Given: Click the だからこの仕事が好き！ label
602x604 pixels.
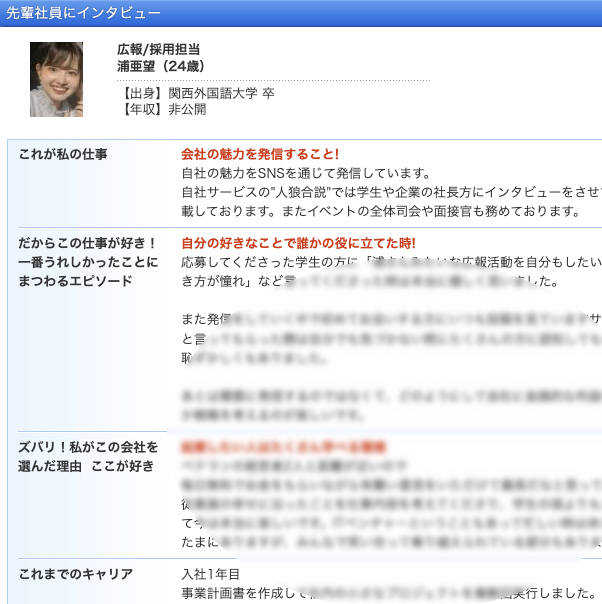Looking at the screenshot, I should (88, 243).
